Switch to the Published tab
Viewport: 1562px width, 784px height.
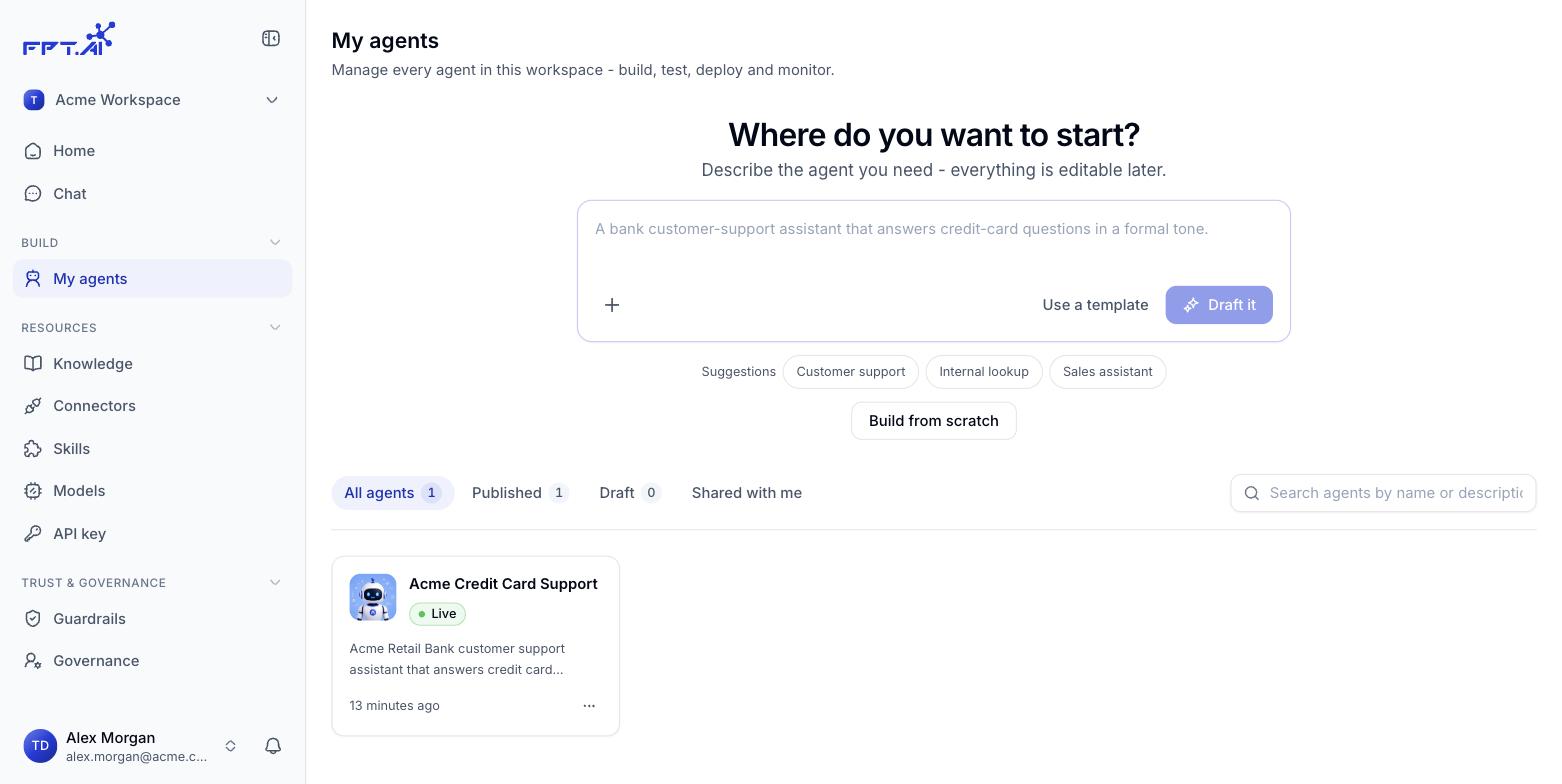point(520,493)
